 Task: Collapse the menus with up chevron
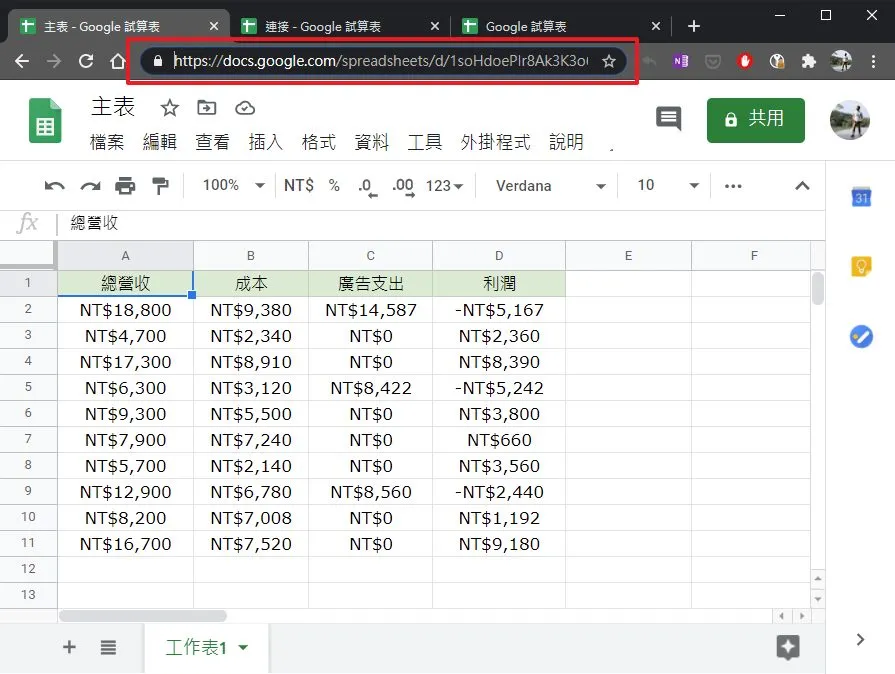coord(802,185)
